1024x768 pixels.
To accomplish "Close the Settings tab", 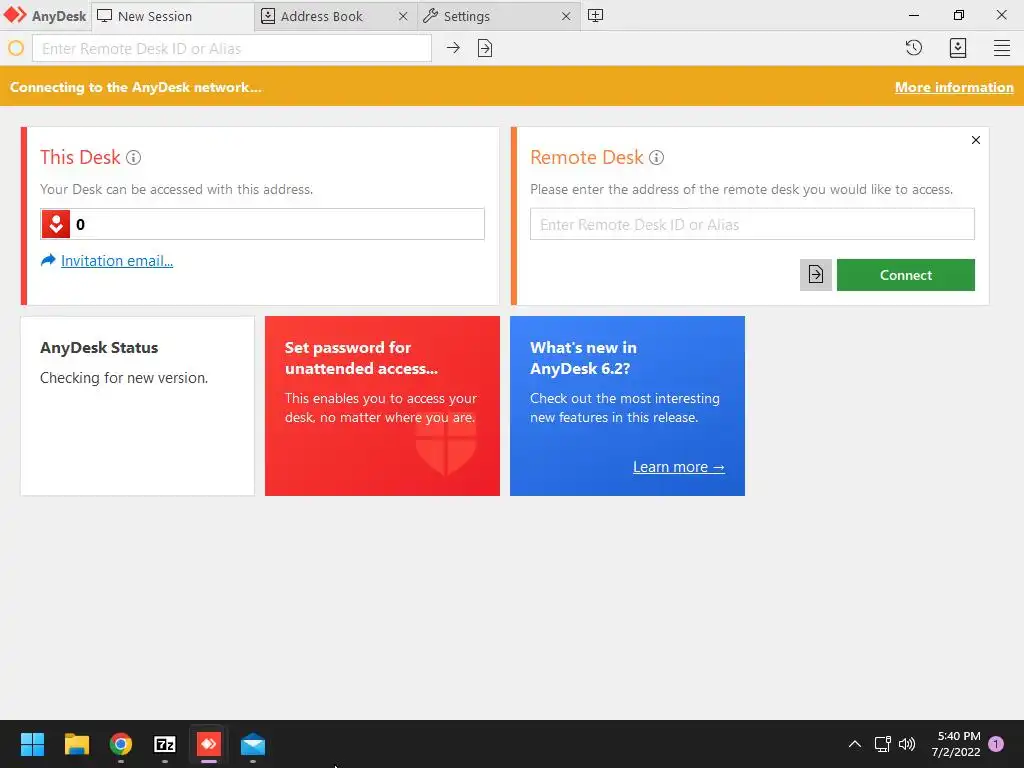I will [x=566, y=16].
